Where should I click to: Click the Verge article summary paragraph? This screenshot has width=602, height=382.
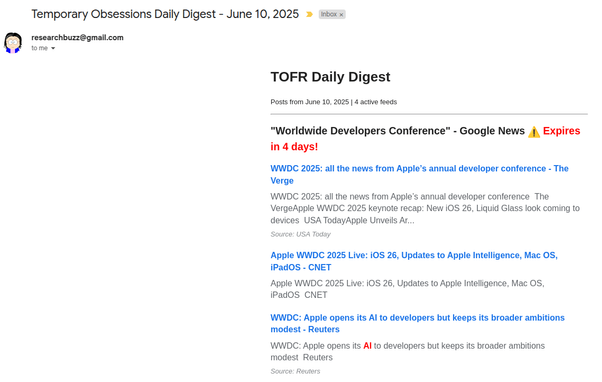[x=425, y=208]
